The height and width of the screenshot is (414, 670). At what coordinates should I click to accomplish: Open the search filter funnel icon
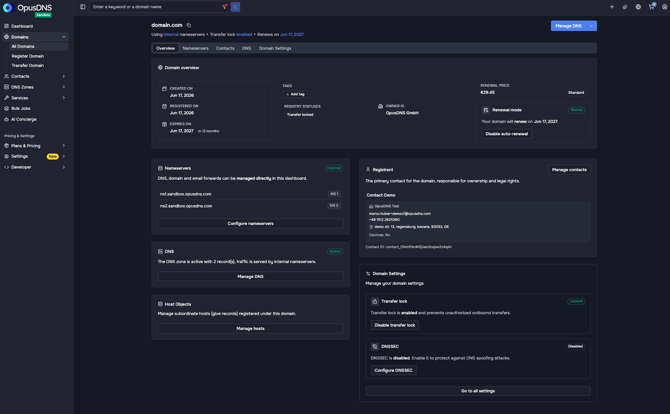point(224,7)
